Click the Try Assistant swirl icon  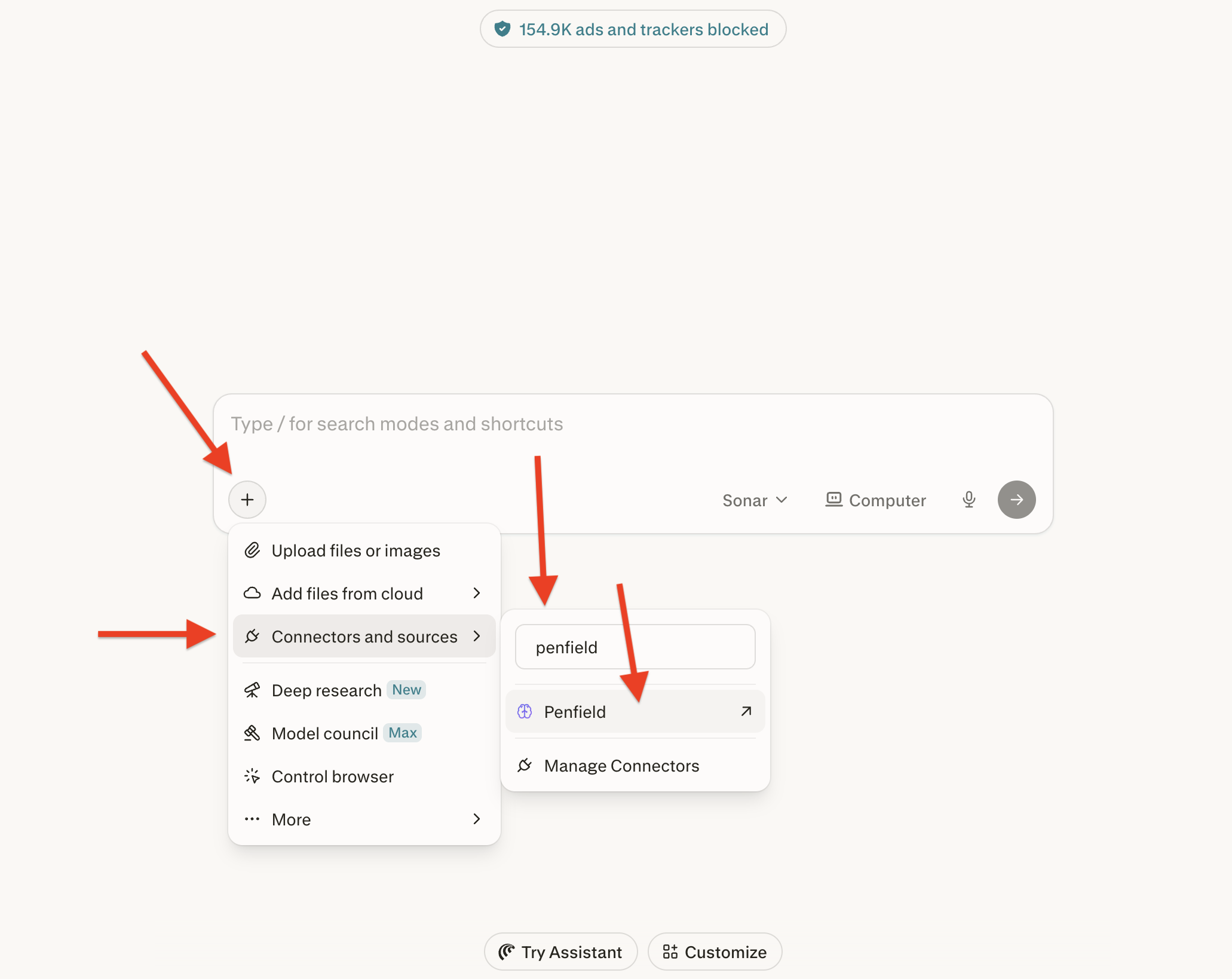pyautogui.click(x=507, y=952)
